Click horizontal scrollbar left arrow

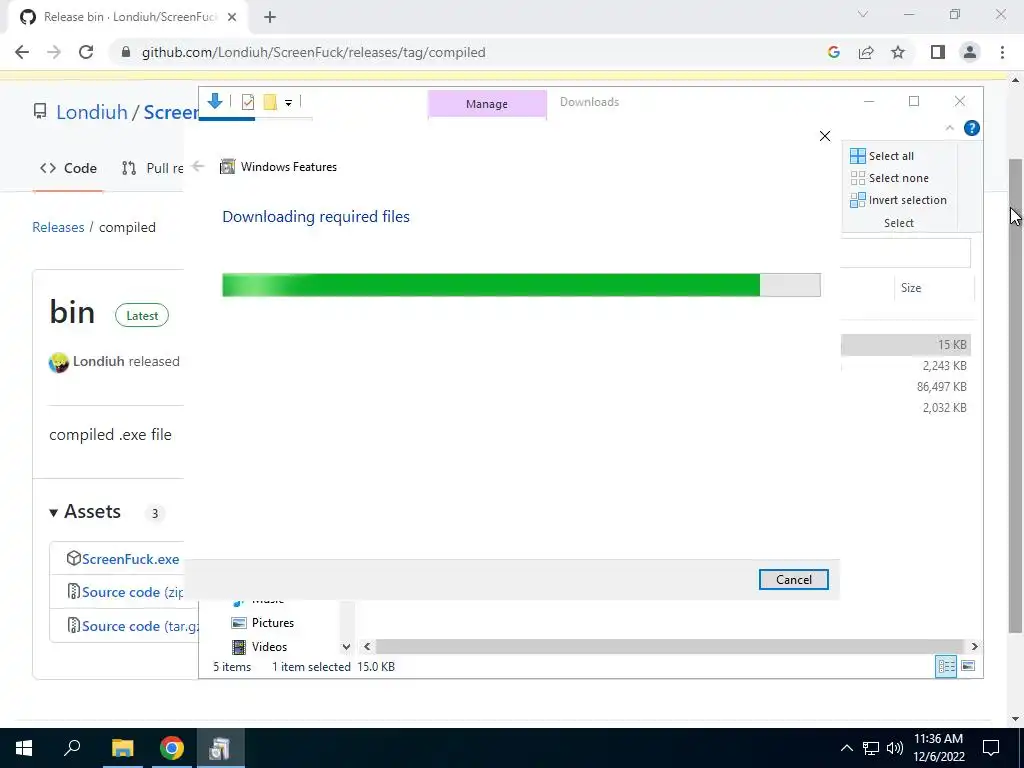(x=367, y=647)
